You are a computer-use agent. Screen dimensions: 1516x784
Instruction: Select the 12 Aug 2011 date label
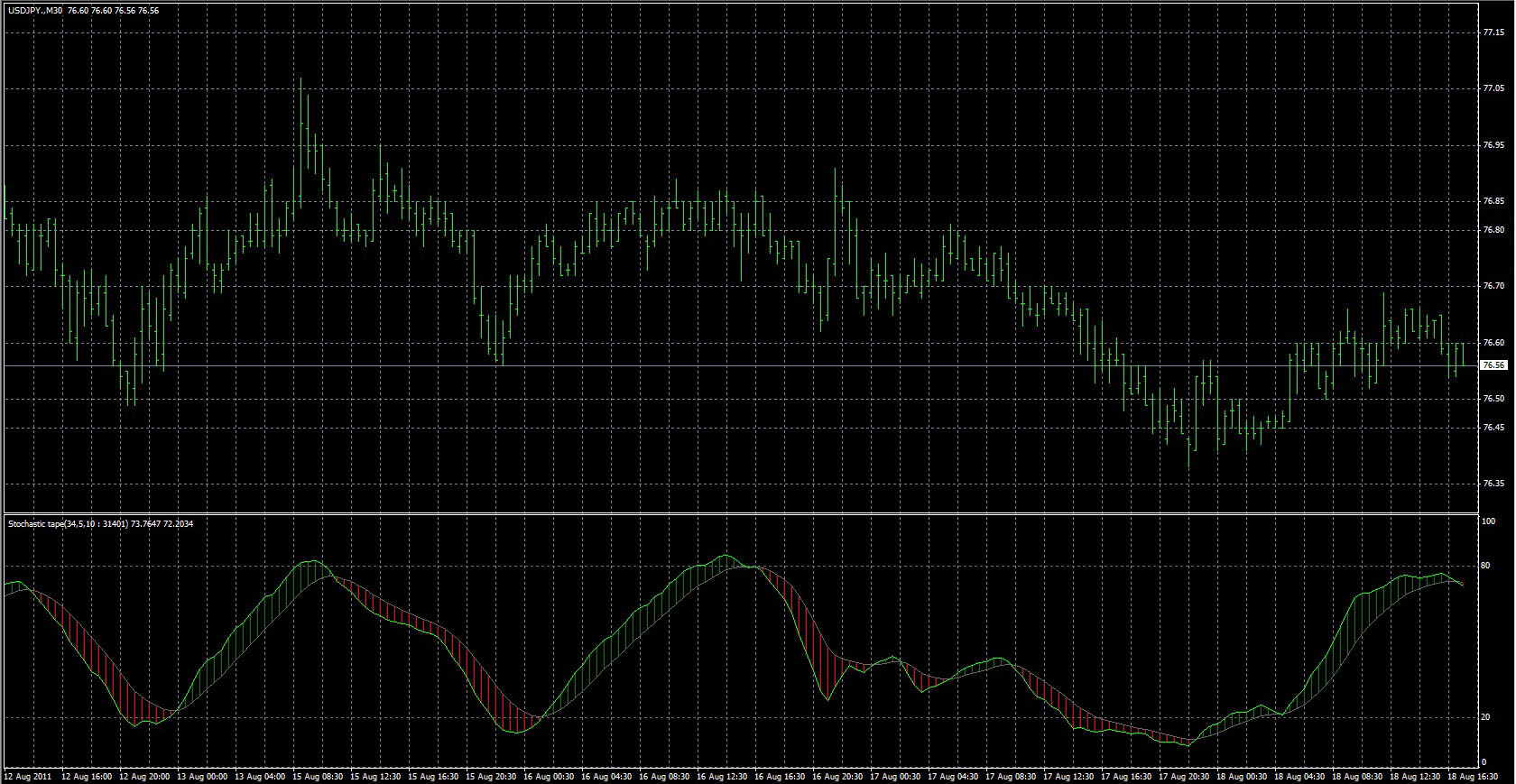click(28, 776)
